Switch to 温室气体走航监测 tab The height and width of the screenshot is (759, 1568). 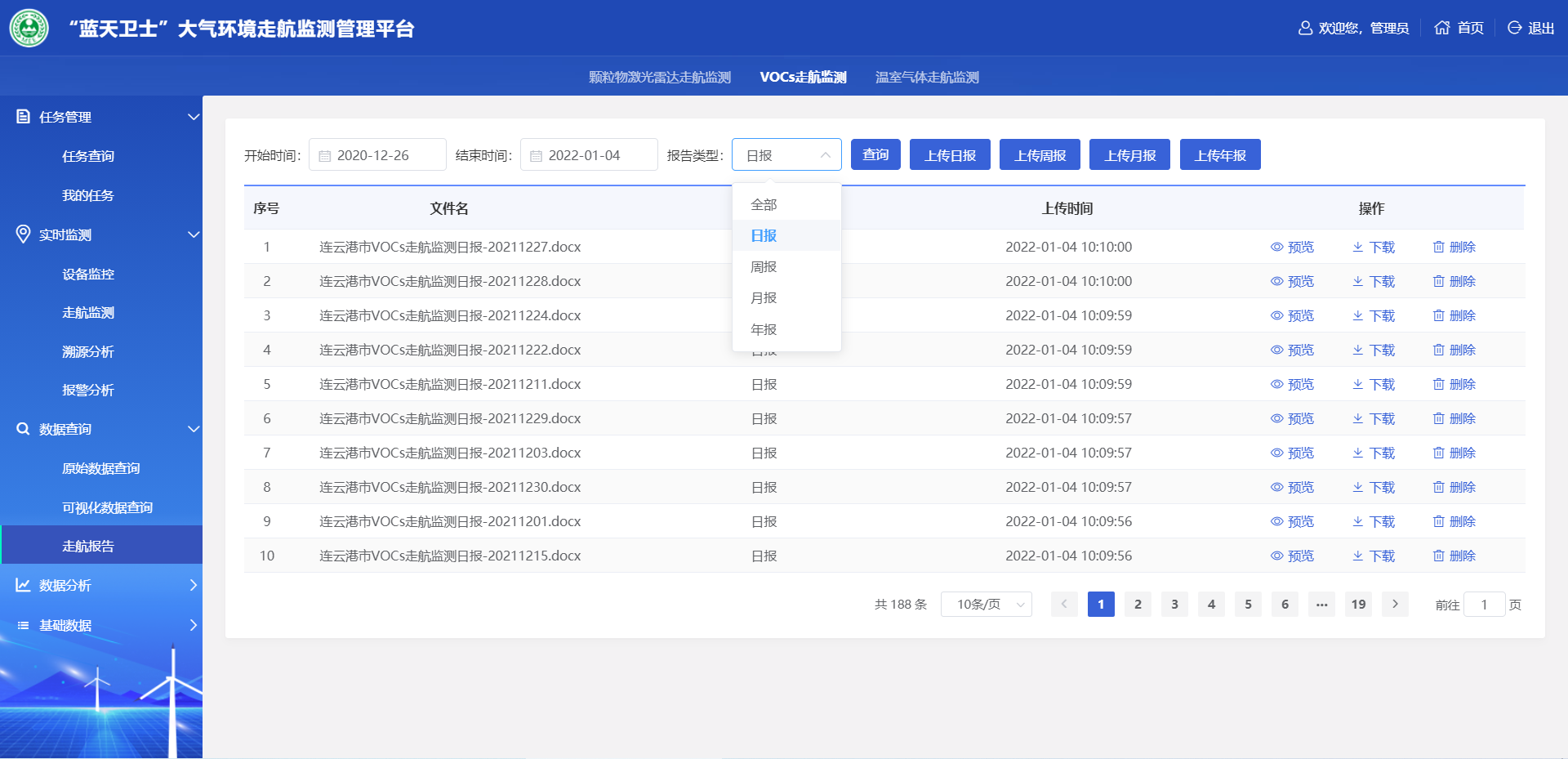click(x=927, y=77)
